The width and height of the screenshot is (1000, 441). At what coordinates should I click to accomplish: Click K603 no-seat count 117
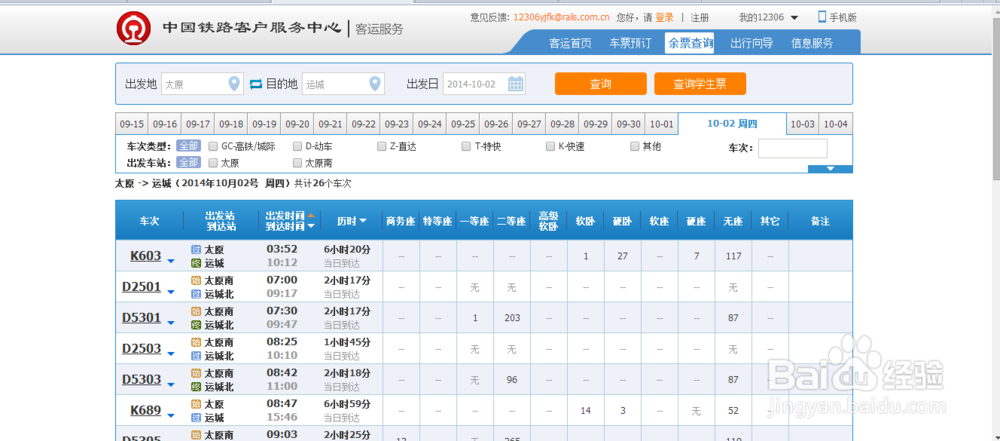coord(733,256)
